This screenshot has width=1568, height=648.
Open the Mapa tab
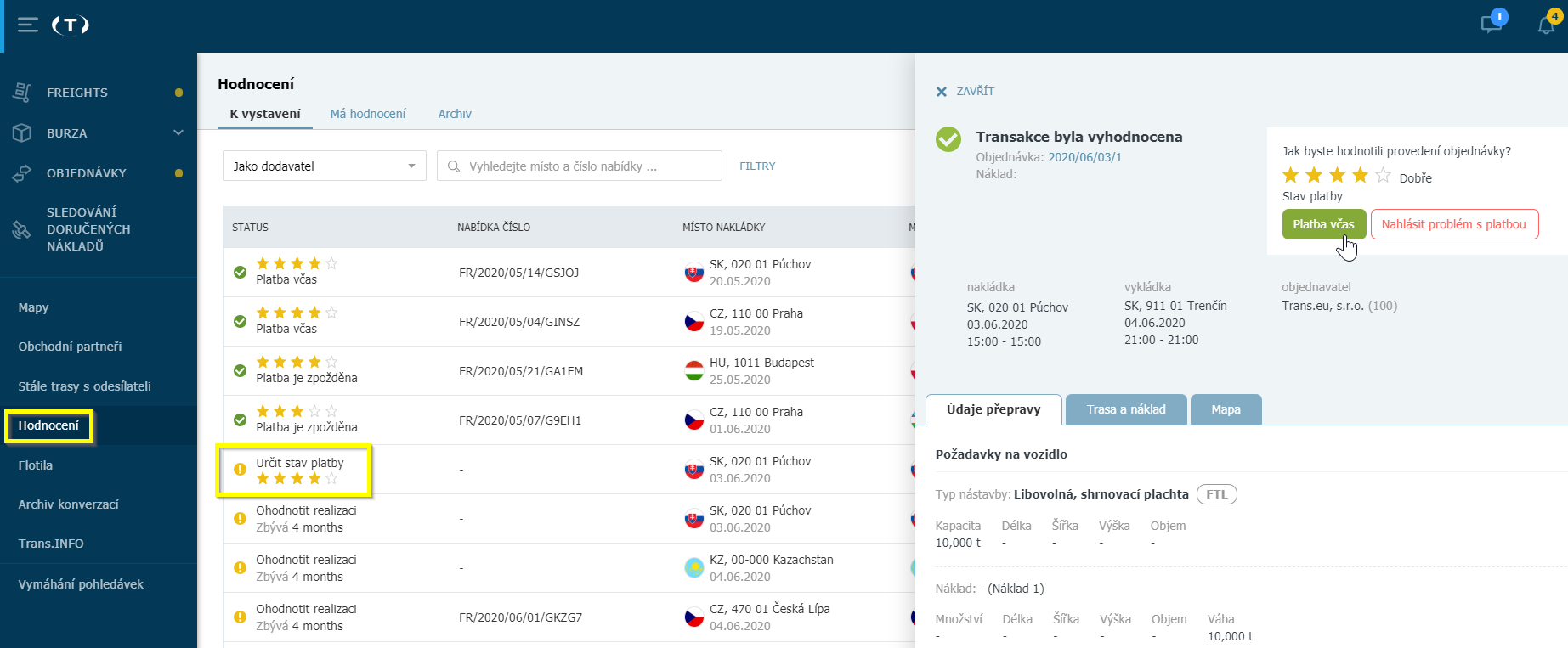[1226, 409]
